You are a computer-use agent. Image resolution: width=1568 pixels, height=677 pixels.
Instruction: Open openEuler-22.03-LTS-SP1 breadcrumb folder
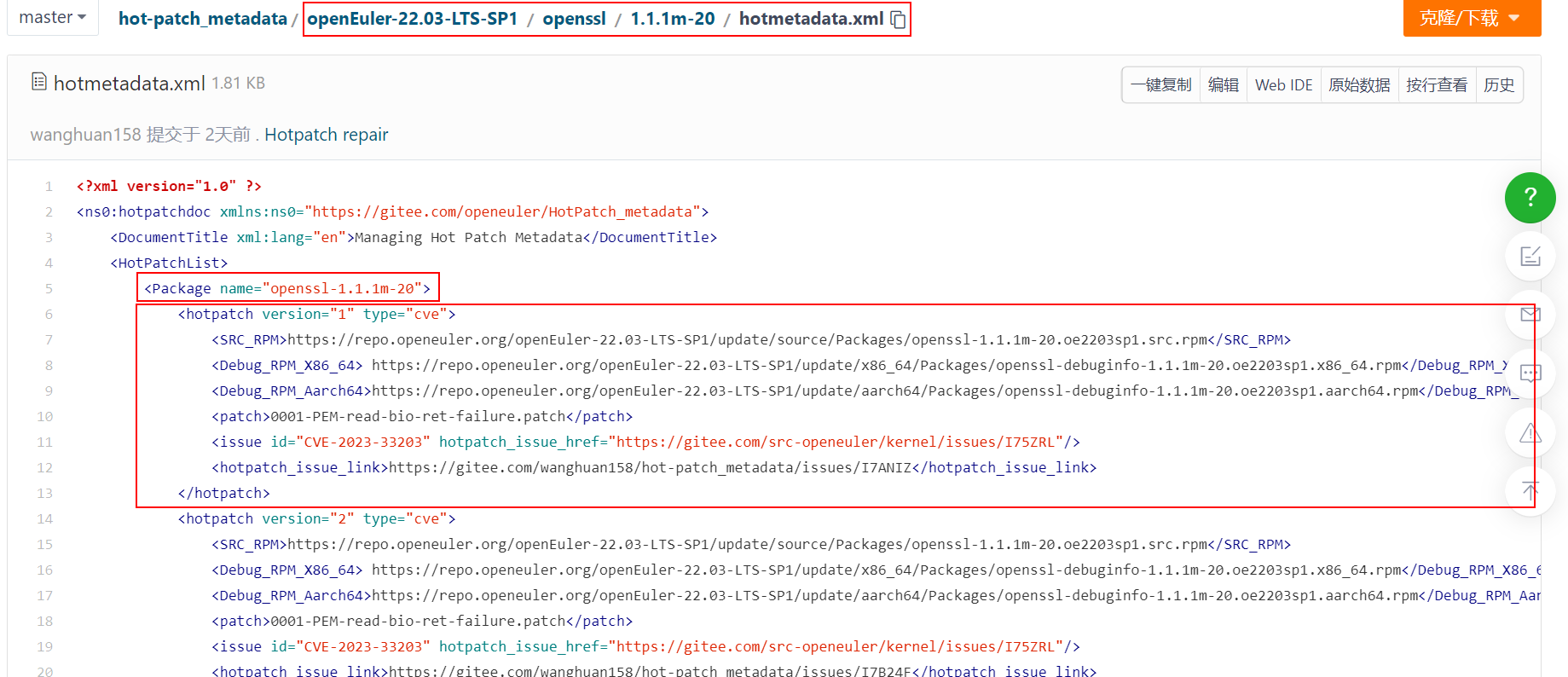click(412, 19)
